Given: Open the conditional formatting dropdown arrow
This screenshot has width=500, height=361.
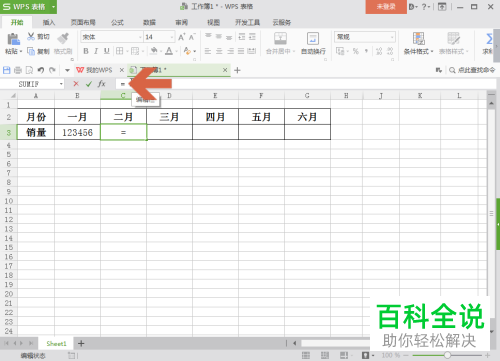Looking at the screenshot, I should (x=432, y=51).
